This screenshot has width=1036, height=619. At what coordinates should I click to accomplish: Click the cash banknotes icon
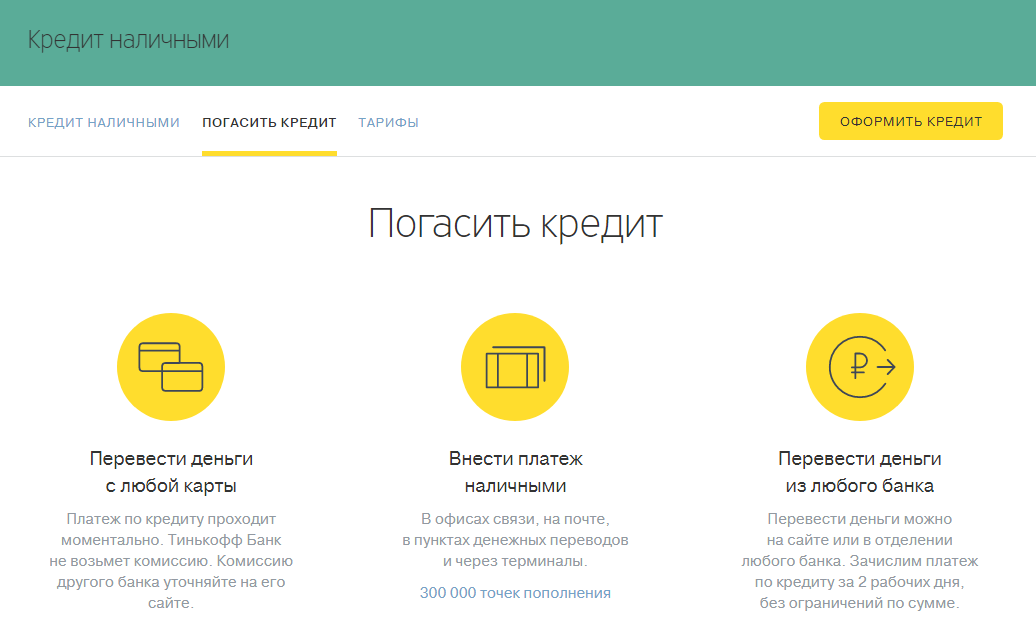[515, 367]
